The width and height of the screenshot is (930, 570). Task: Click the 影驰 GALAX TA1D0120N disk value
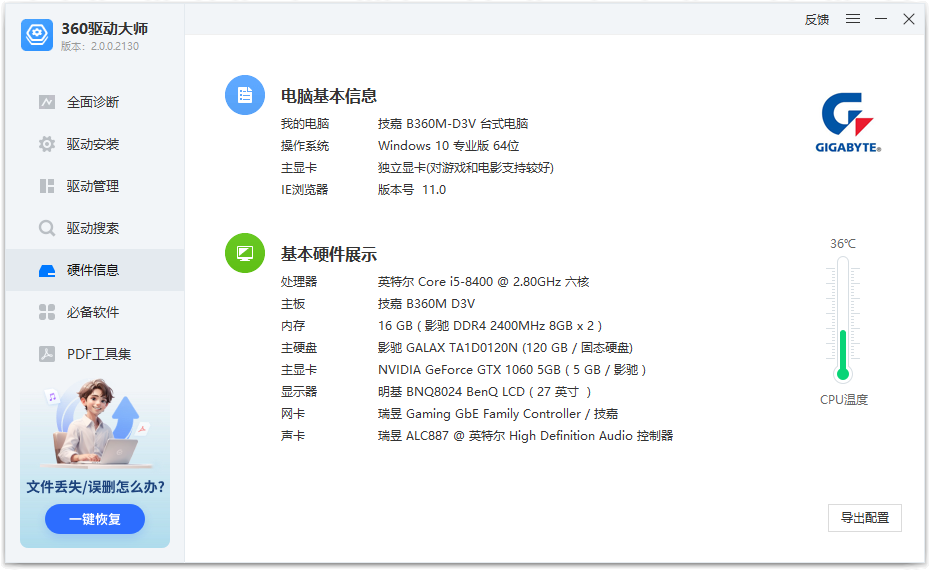point(505,348)
